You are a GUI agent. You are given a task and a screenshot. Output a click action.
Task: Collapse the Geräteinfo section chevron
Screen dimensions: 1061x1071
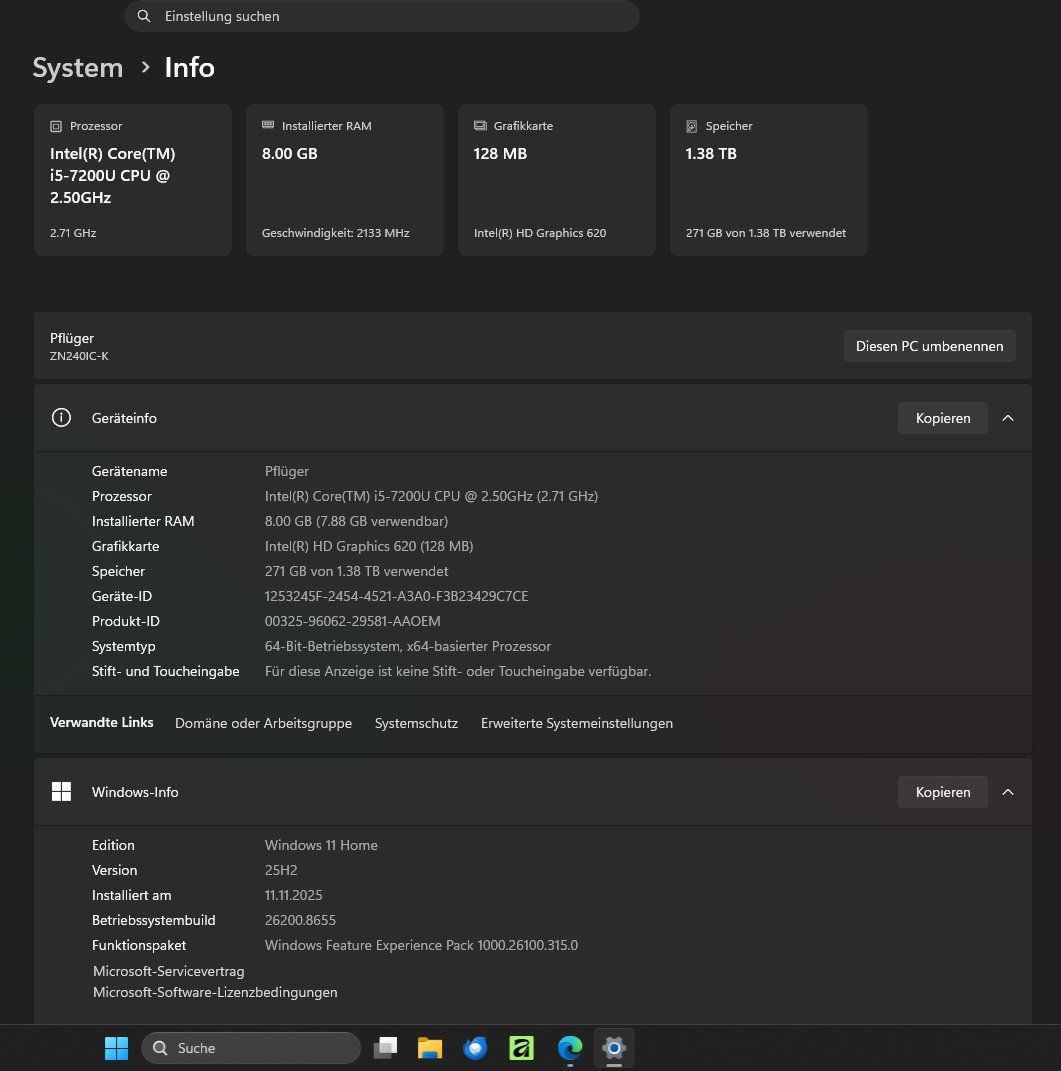(1008, 418)
